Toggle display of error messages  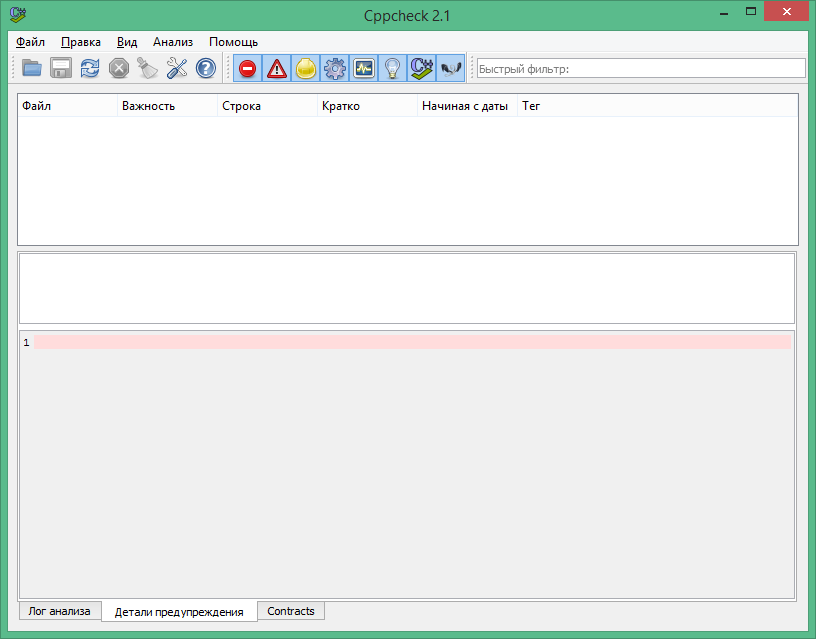tap(247, 68)
